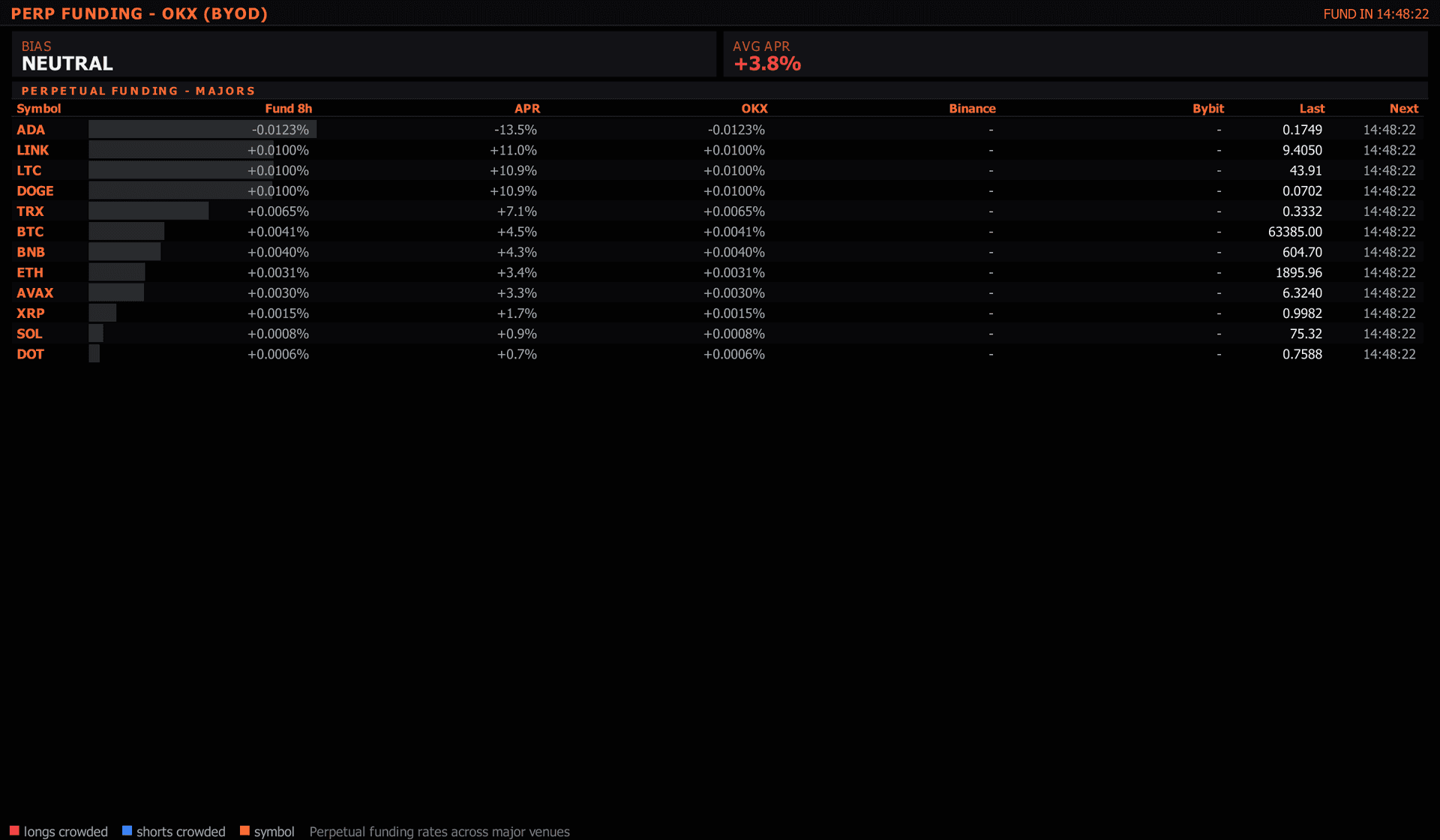The image size is (1440, 840).
Task: Select the AVAX symbol row
Action: coord(718,292)
